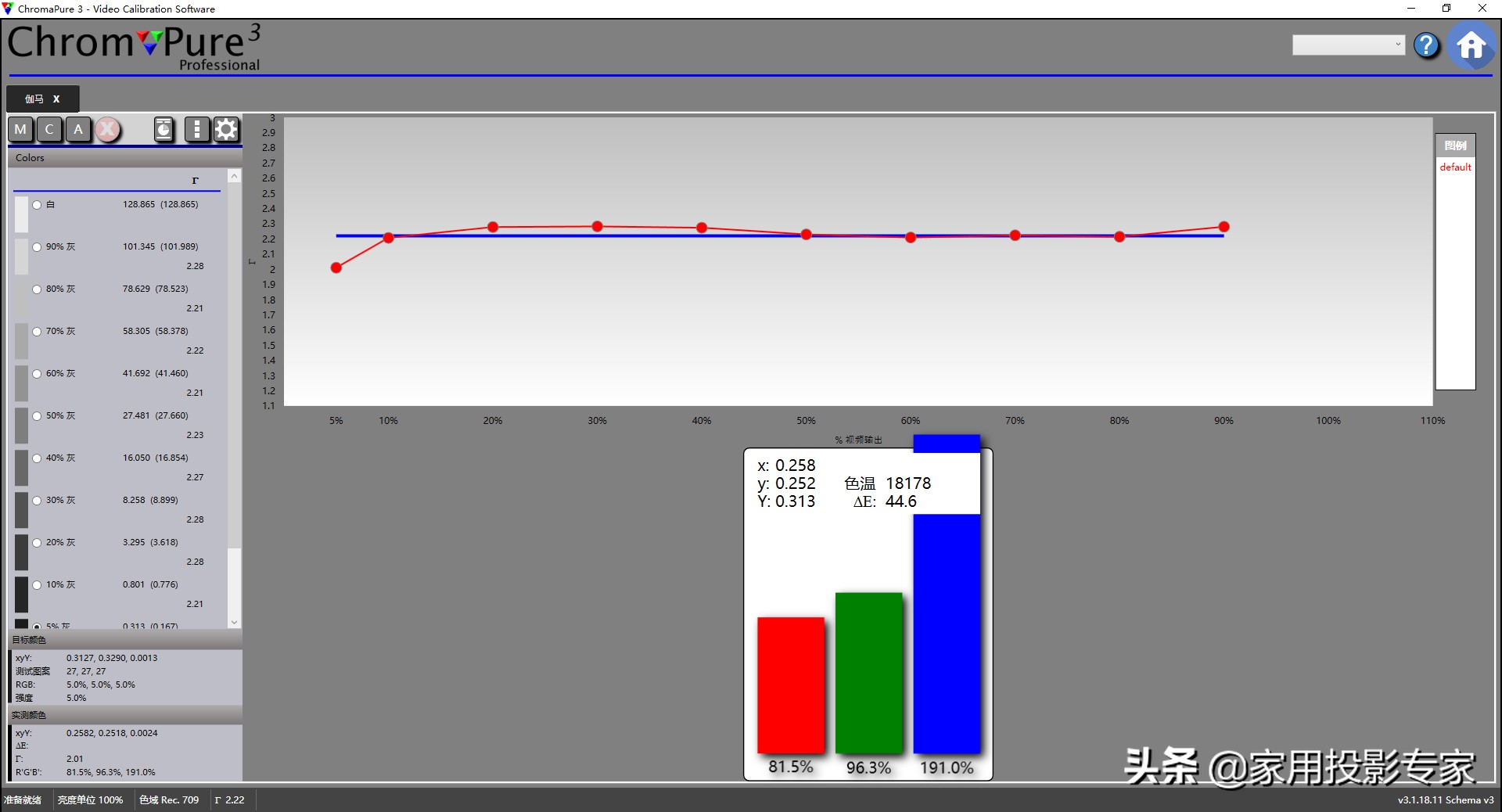This screenshot has width=1502, height=812.
Task: Select the 40% 灰 radio button
Action: [37, 458]
